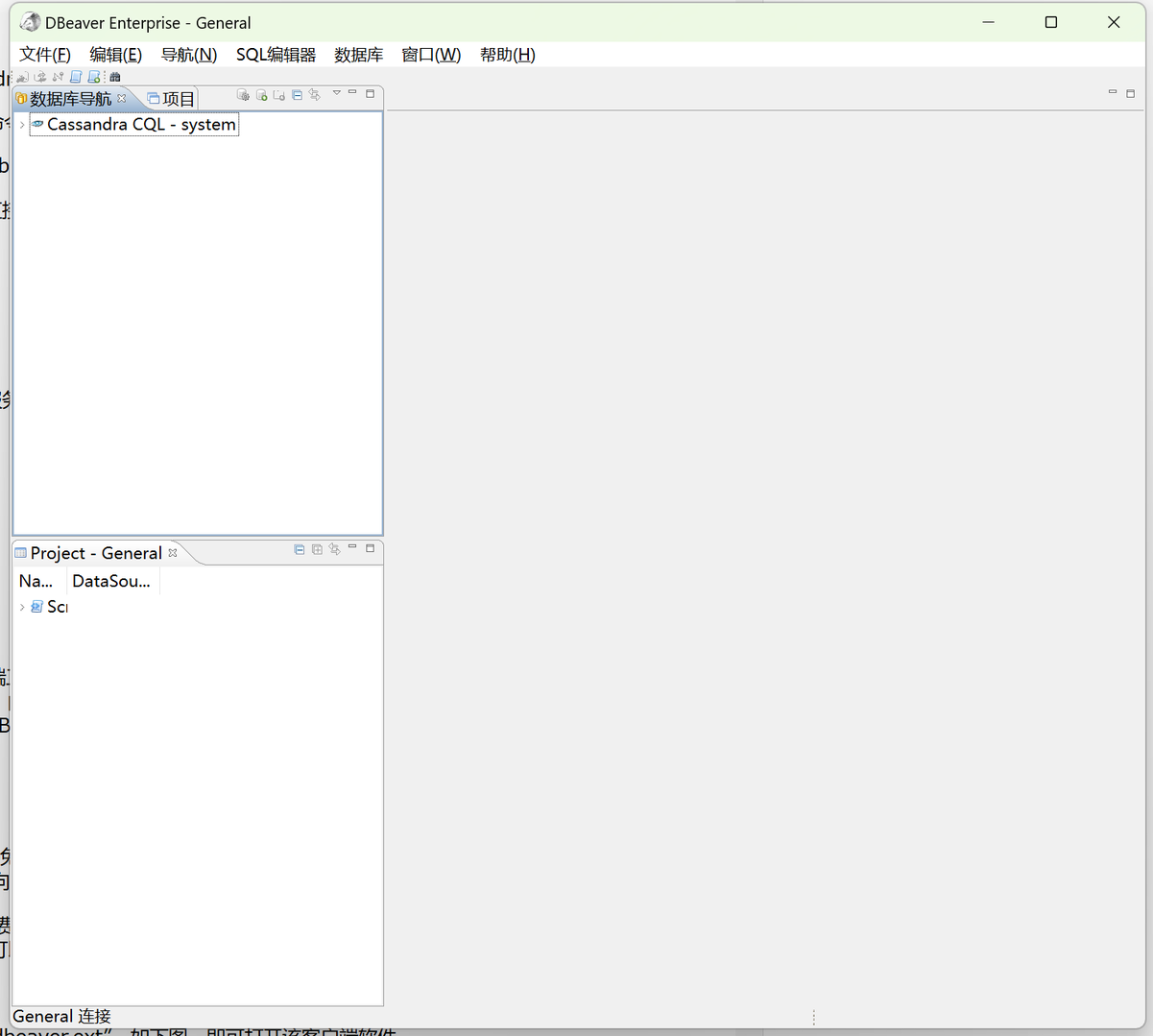Click the new folder icon in navigator panel
Image resolution: width=1153 pixels, height=1036 pixels.
[x=278, y=95]
